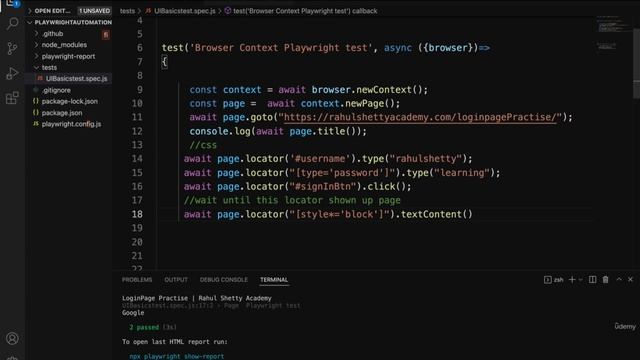This screenshot has width=640, height=360.
Task: Click line number 9 in gutter
Action: pyautogui.click(x=140, y=89)
